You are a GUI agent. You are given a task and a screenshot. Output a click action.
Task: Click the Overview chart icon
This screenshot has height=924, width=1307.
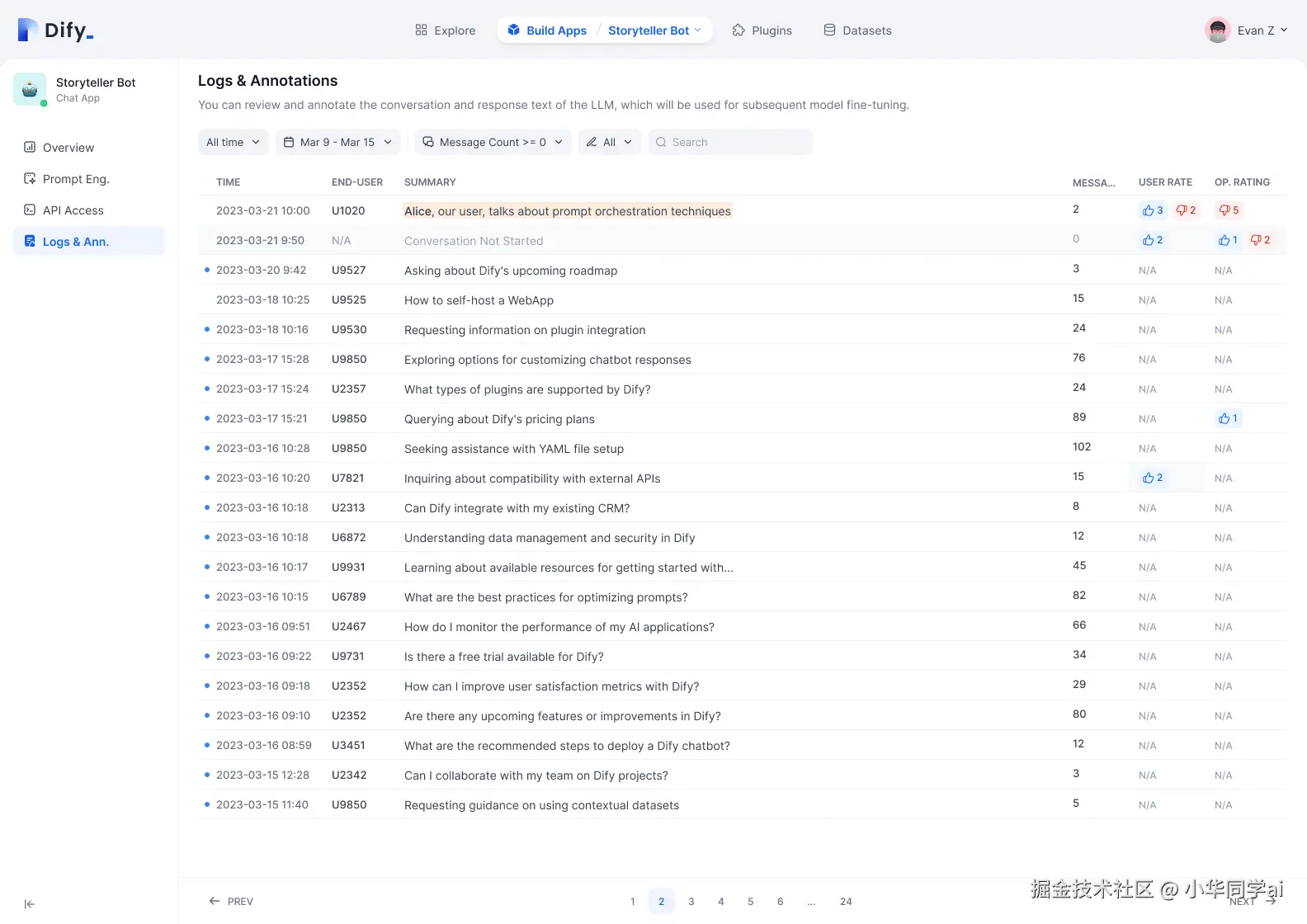30,147
